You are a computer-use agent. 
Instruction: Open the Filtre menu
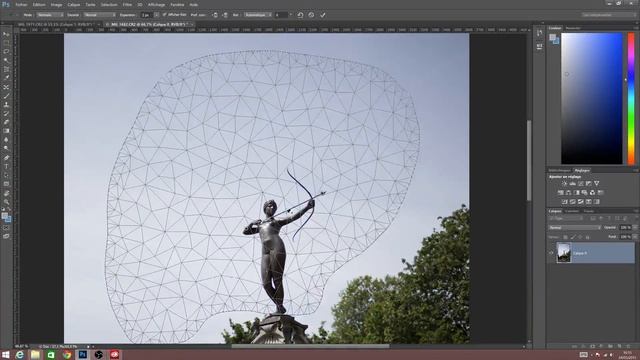[x=127, y=4]
